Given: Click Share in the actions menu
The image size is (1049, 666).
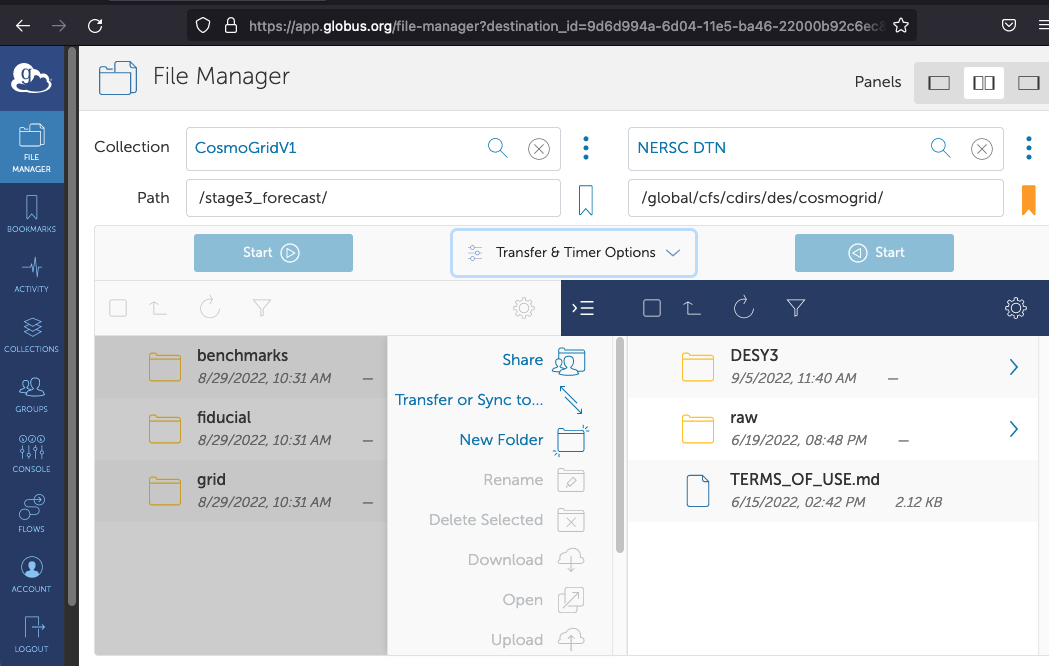Looking at the screenshot, I should 544,360.
